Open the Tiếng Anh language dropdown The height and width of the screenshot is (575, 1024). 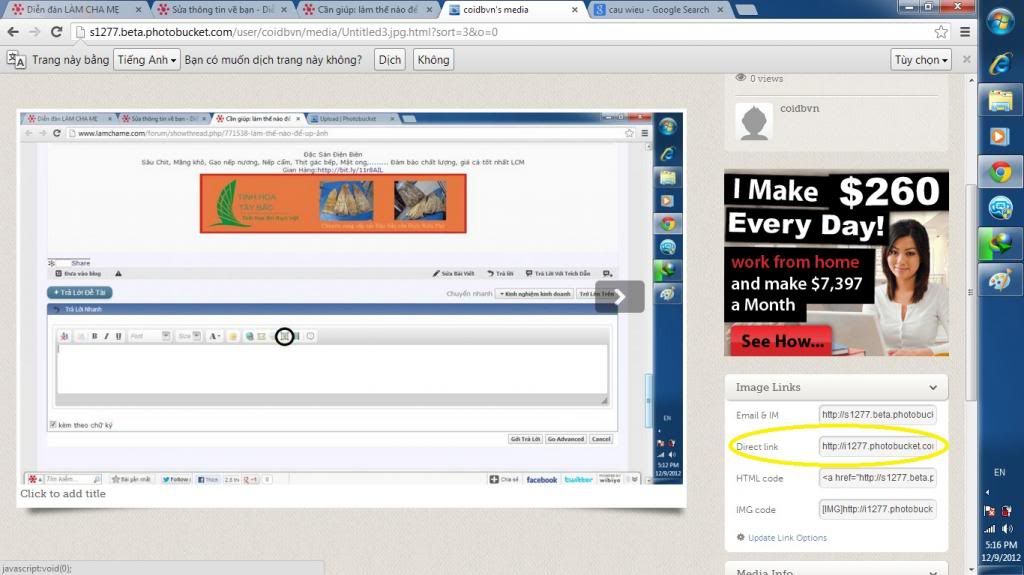pos(146,60)
